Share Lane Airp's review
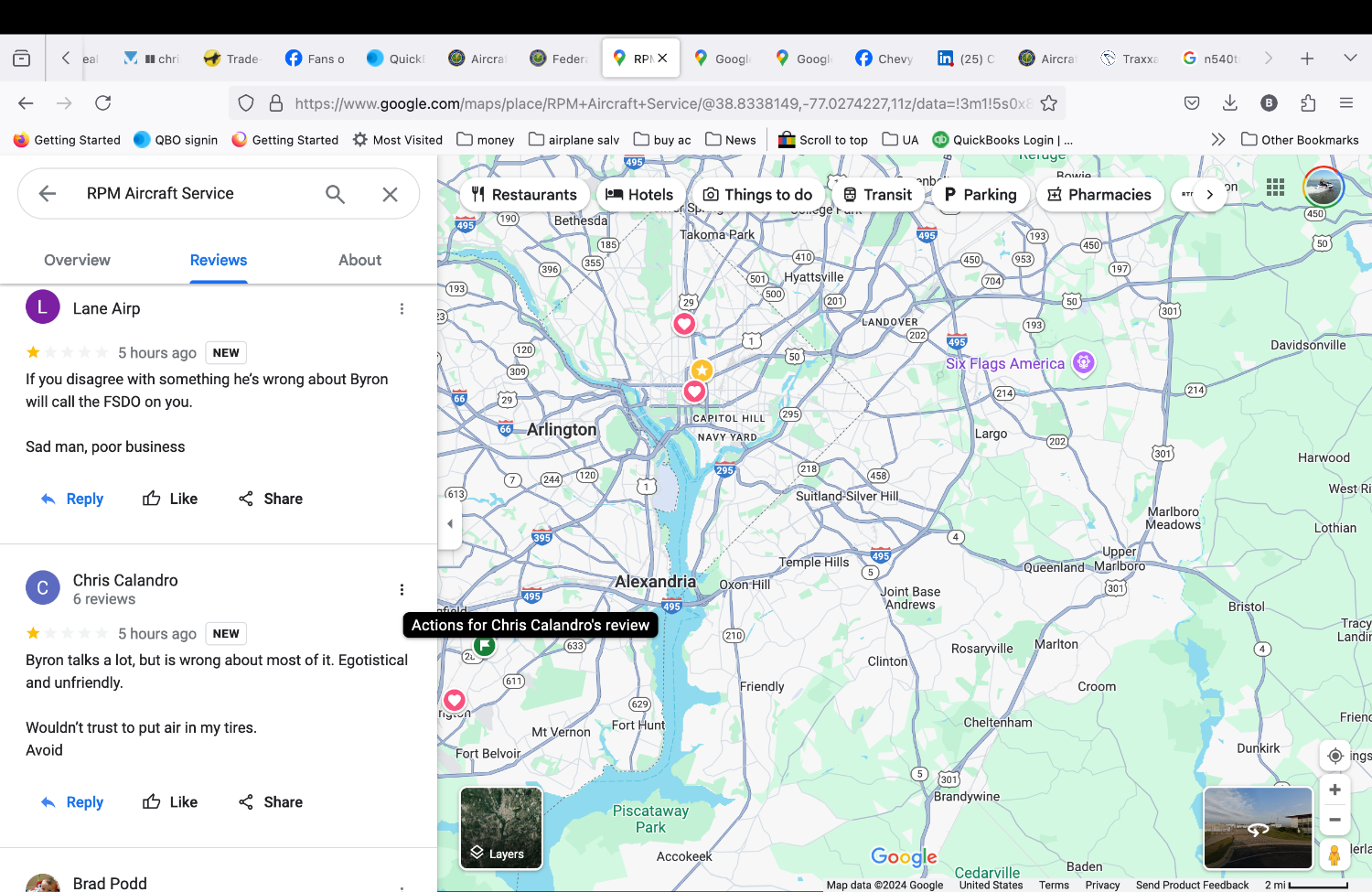The image size is (1372, 892). point(271,499)
